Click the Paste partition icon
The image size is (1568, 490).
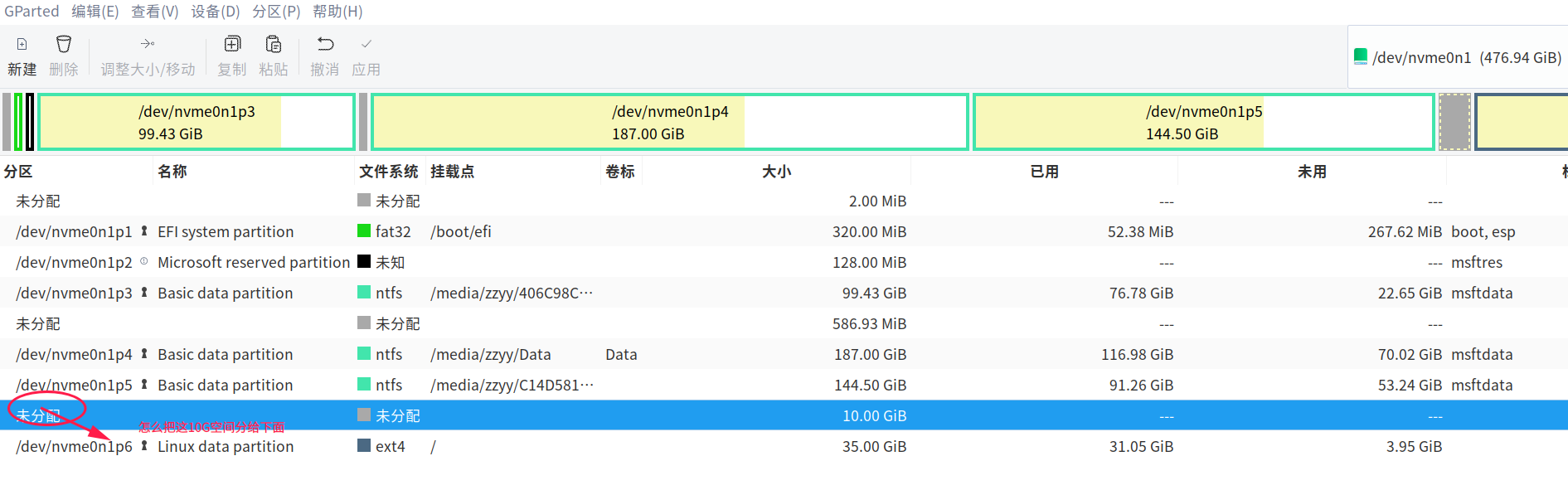click(x=274, y=45)
